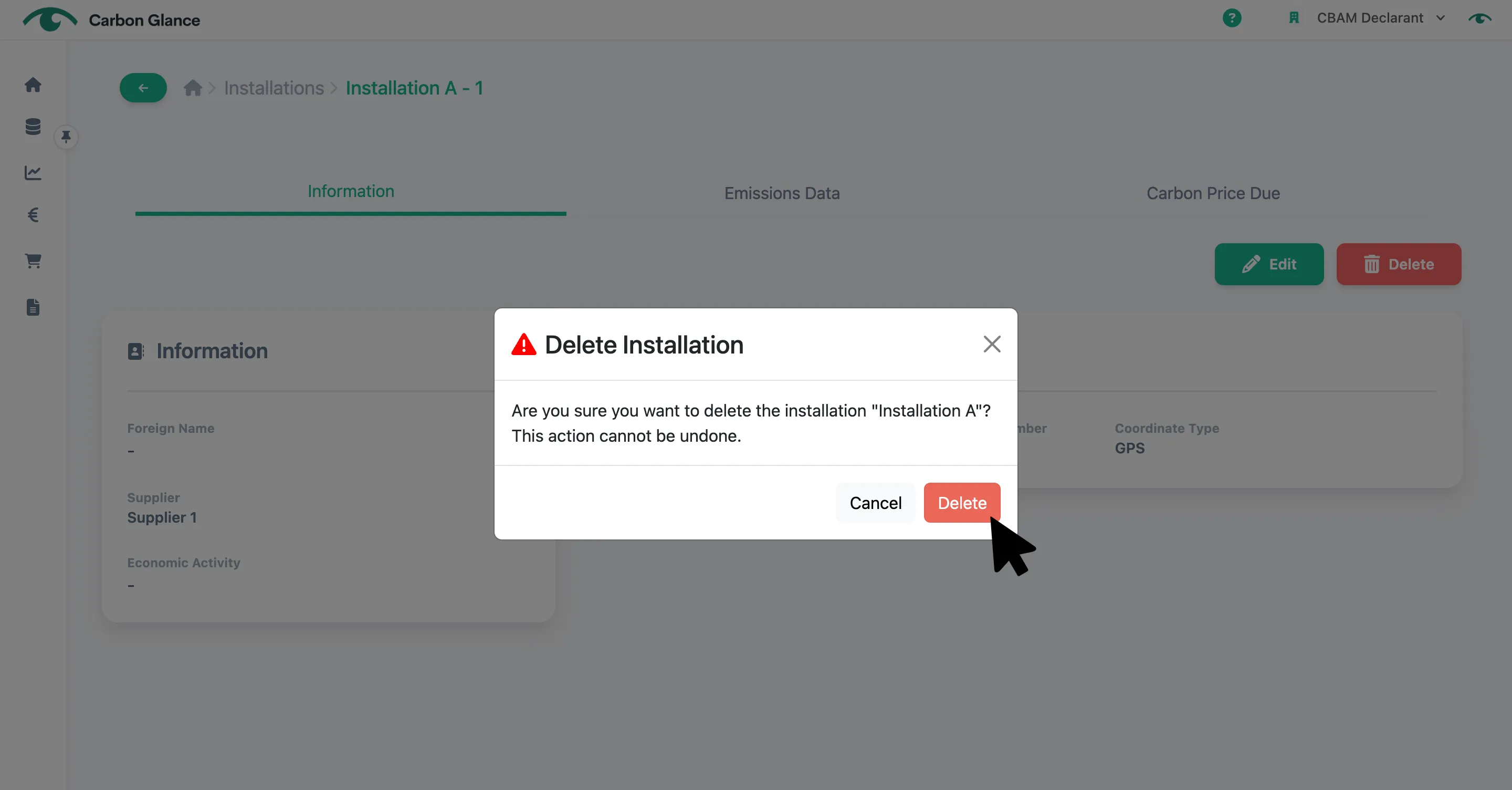
Task: Click the building icon beside CBAM Declarant
Action: click(1294, 18)
